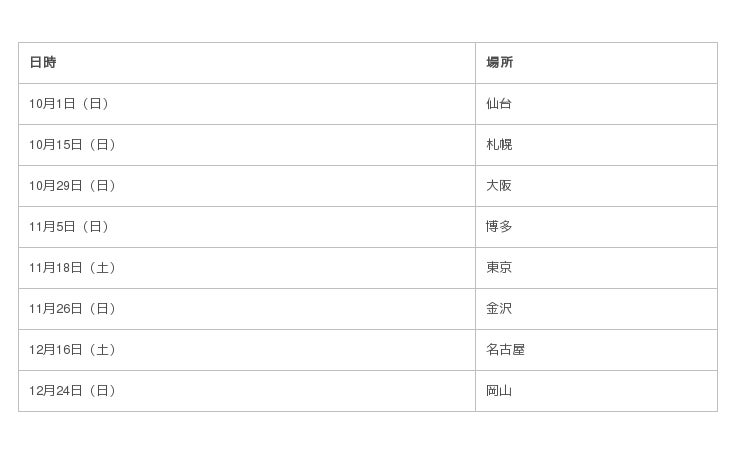Image resolution: width=740 pixels, height=452 pixels.
Task: Click the 場所 column header
Action: point(500,62)
